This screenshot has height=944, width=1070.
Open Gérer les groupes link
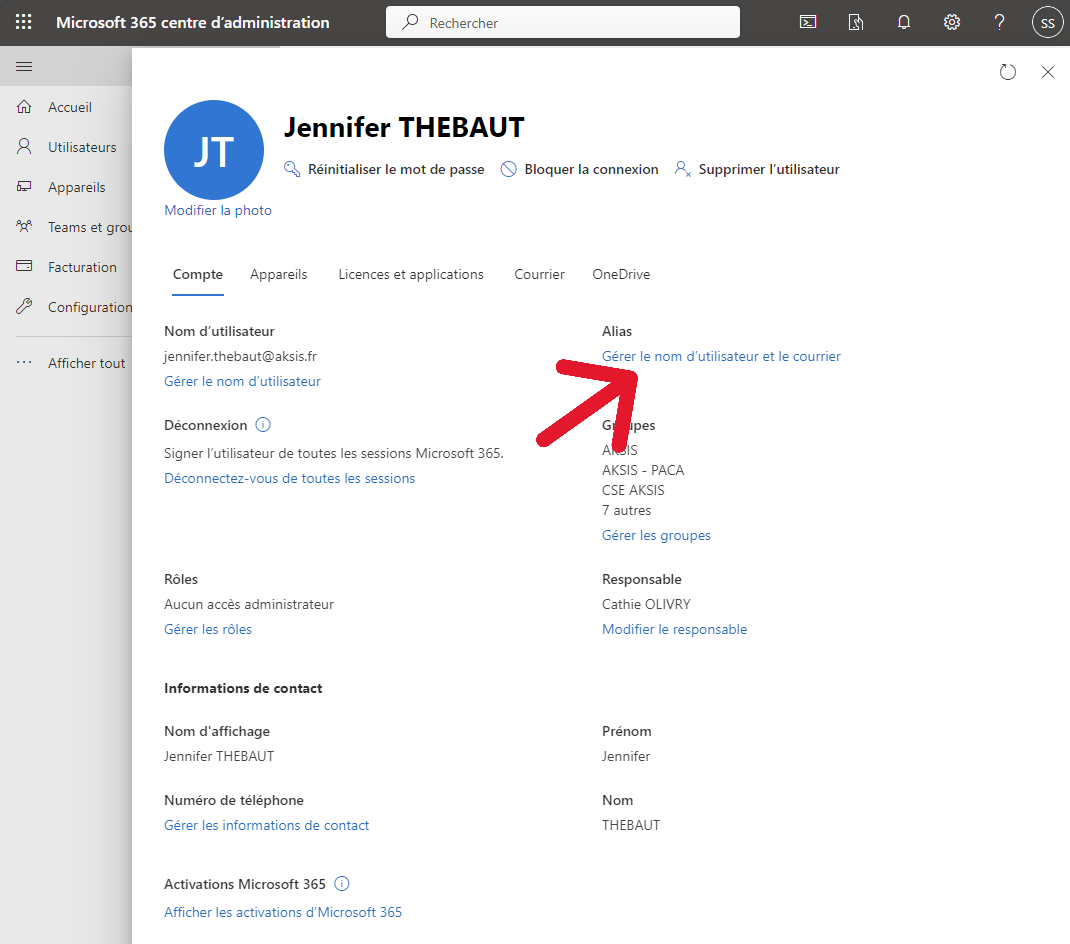(656, 536)
